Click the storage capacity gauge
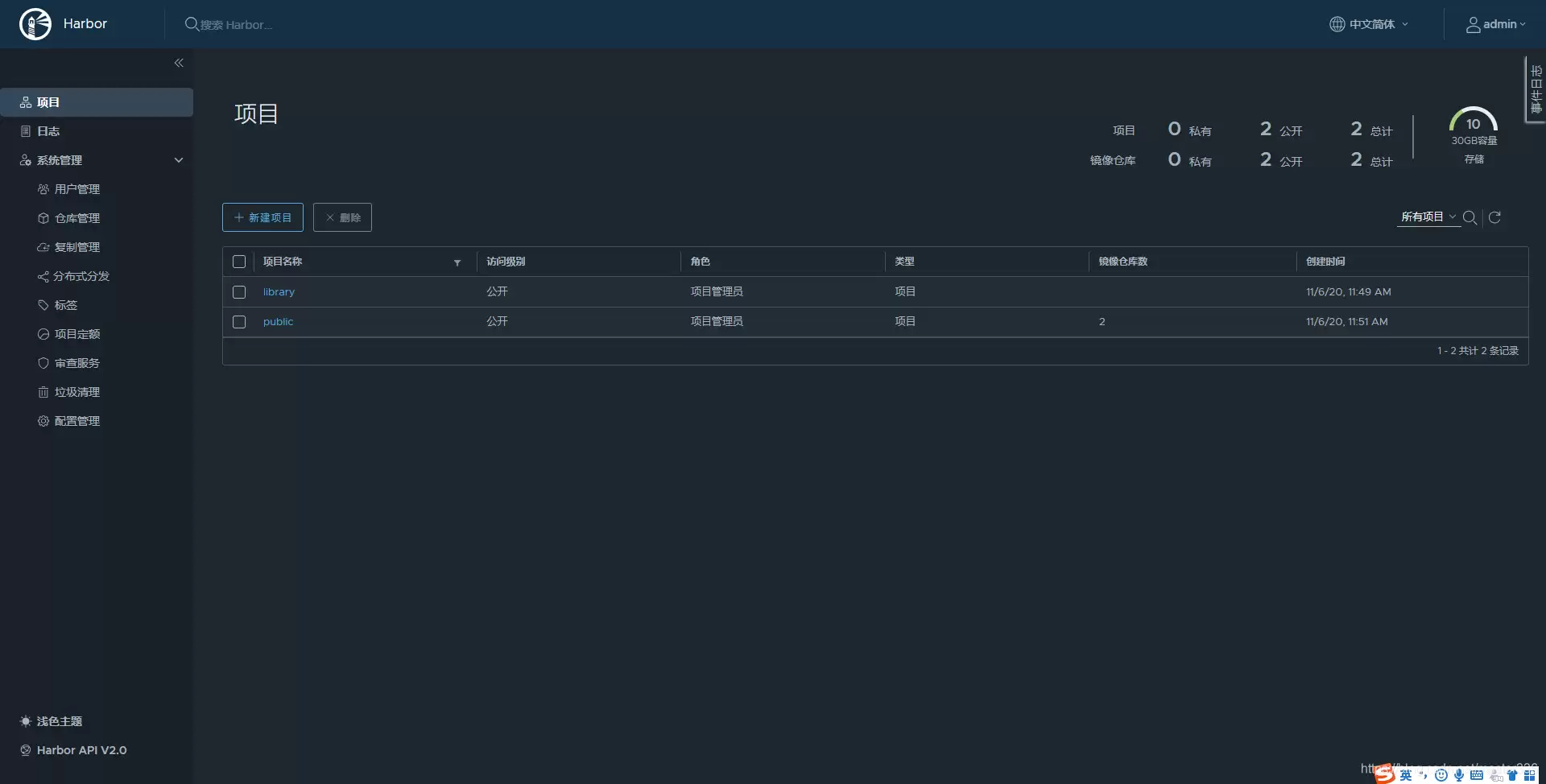1546x784 pixels. tap(1474, 119)
